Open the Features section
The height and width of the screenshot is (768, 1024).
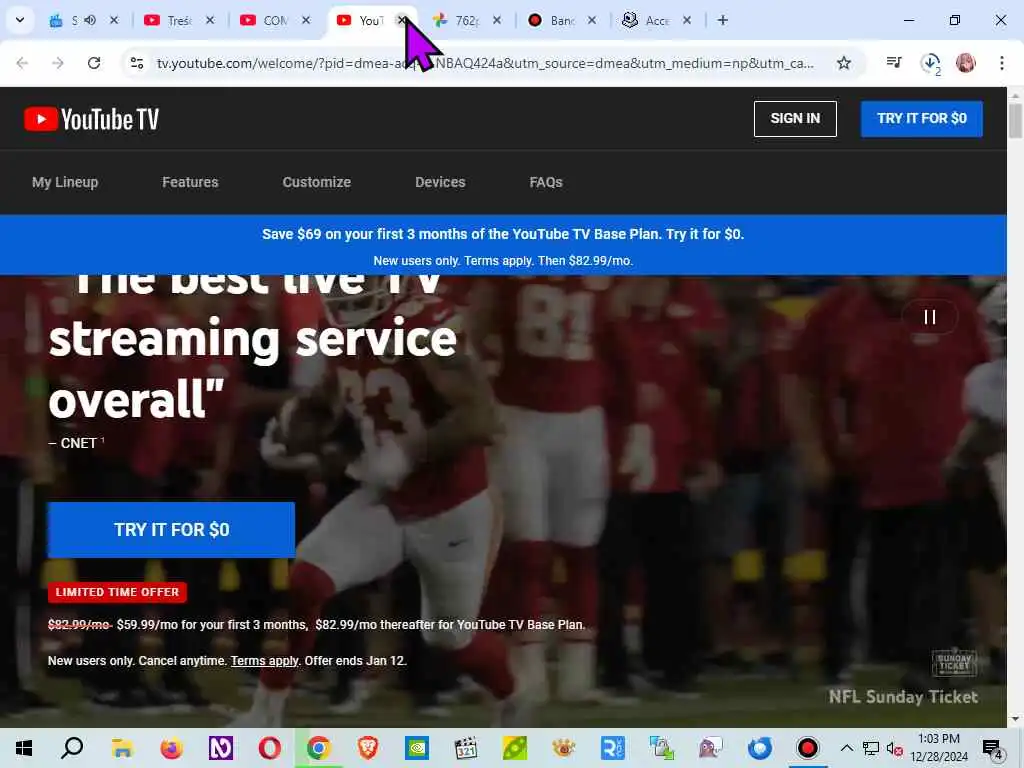click(190, 182)
